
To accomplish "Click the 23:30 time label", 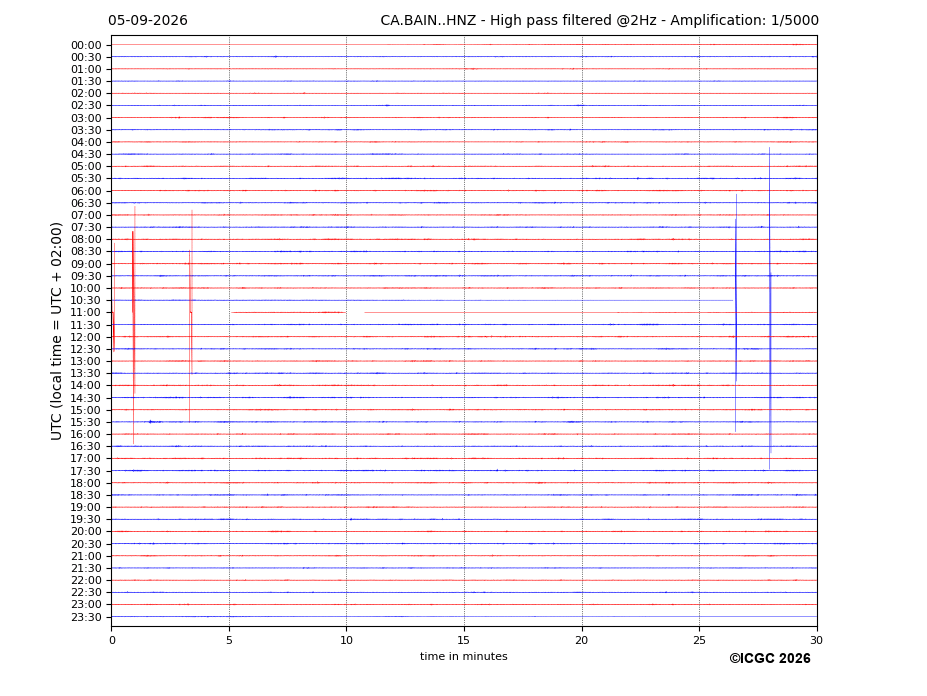I will tap(86, 617).
